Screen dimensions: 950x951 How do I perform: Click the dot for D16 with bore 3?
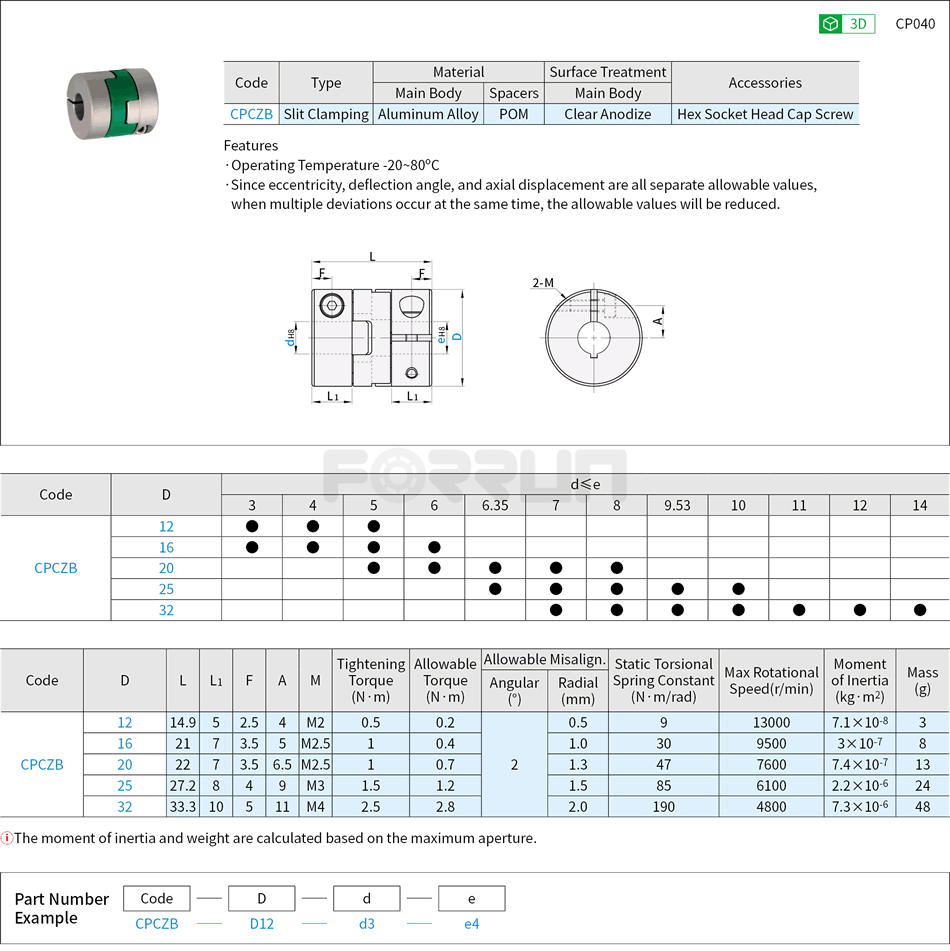point(252,548)
